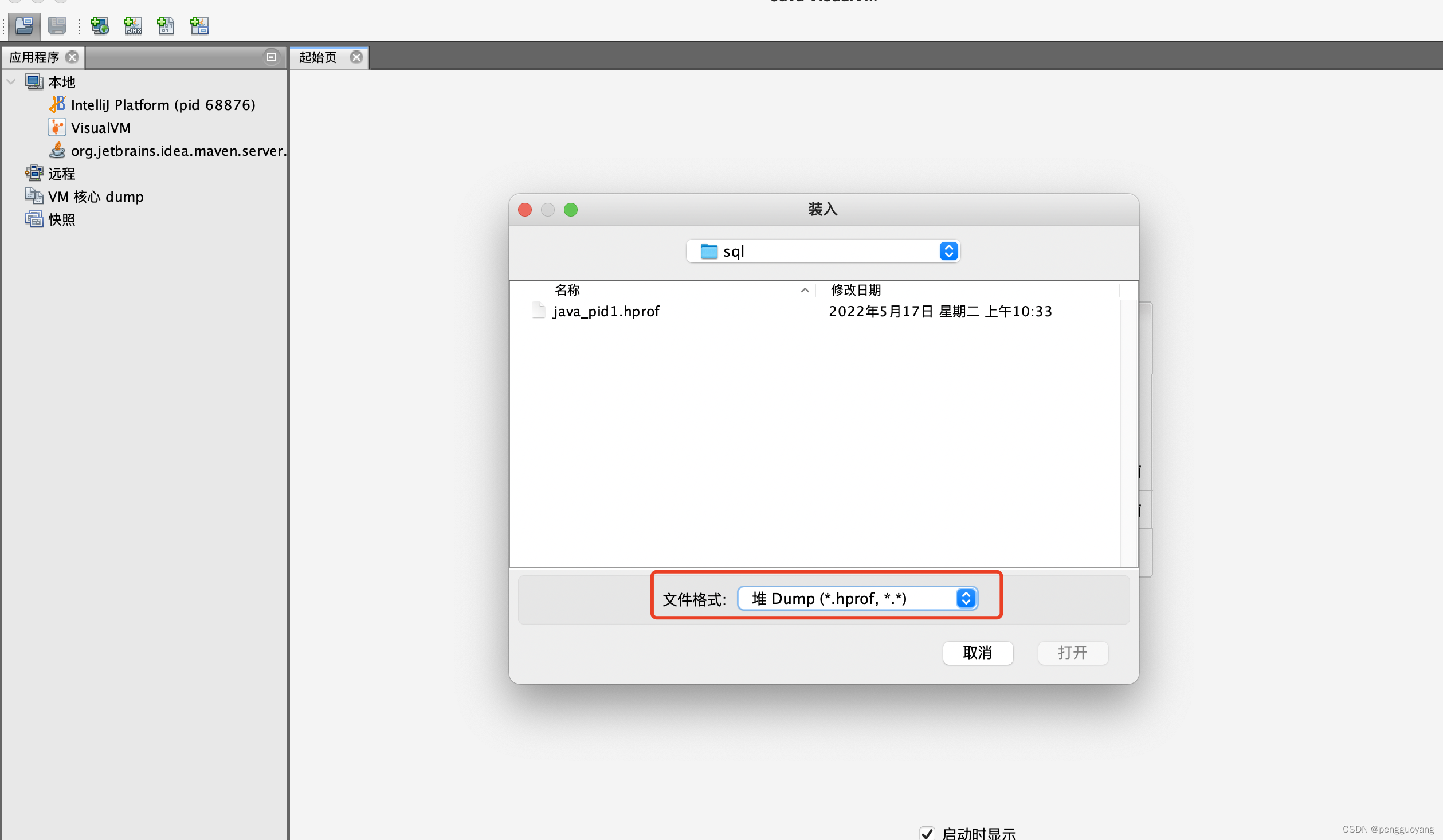1443x840 pixels.
Task: Select the IntelliJ Platform node icon
Action: (57, 104)
